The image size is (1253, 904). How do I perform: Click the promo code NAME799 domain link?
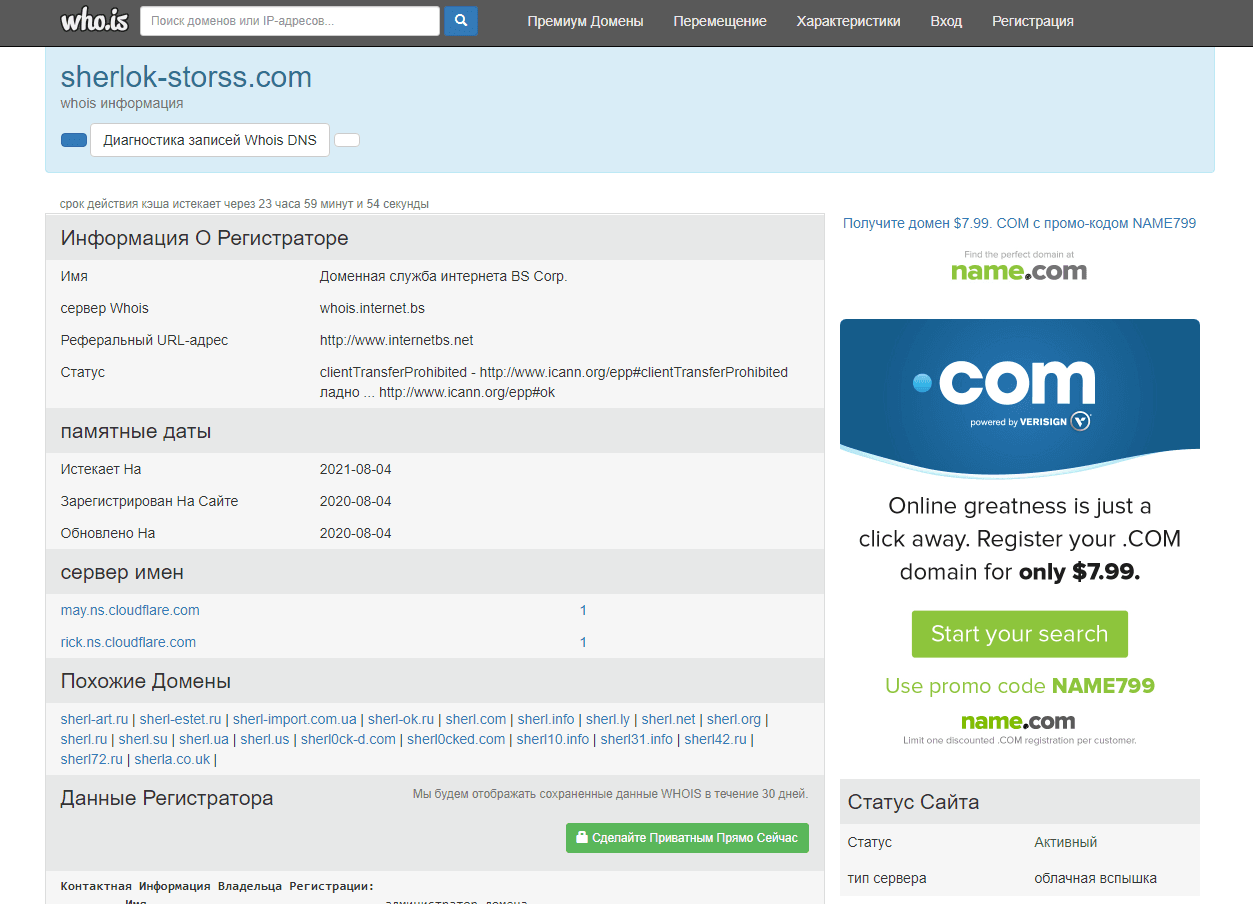pyautogui.click(x=1019, y=223)
